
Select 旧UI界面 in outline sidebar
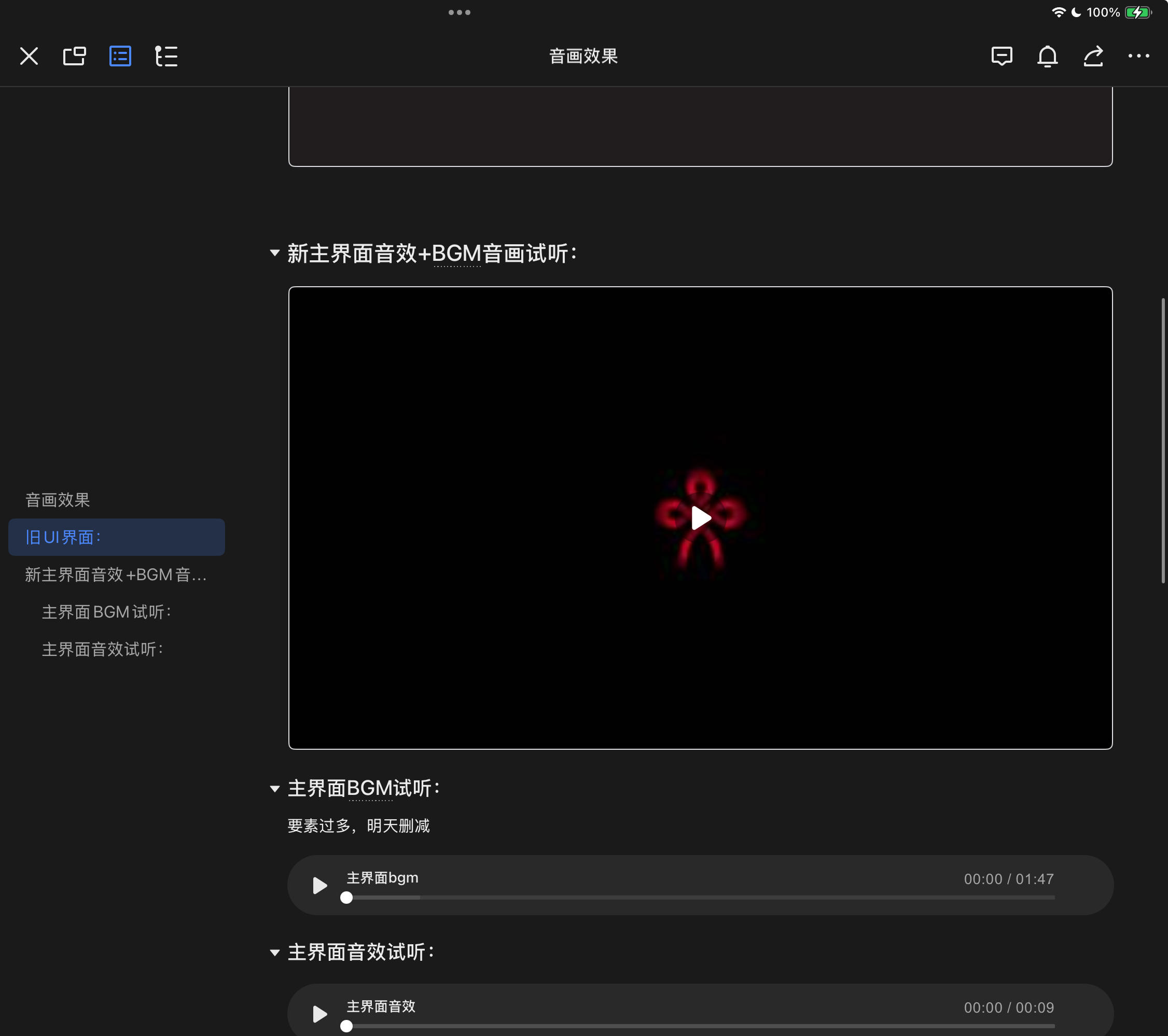pos(63,537)
